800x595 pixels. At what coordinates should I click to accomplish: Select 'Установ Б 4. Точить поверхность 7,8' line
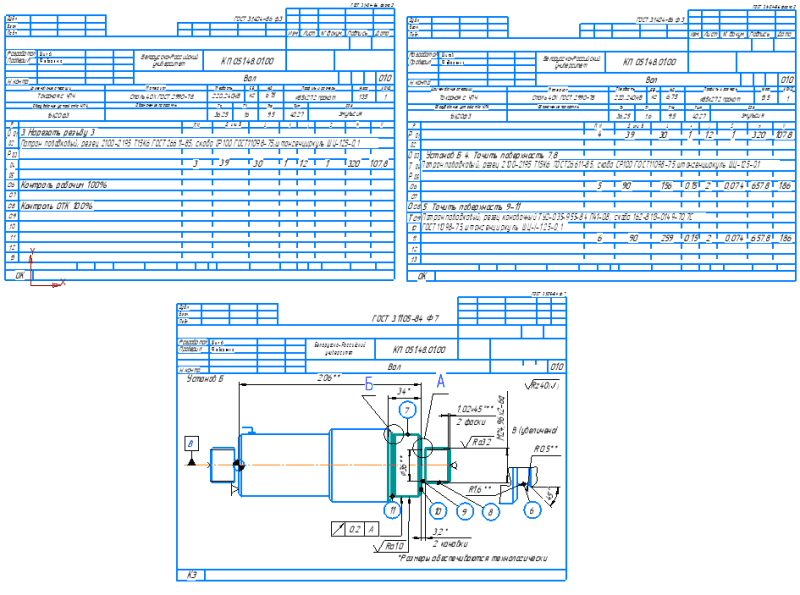(x=492, y=155)
